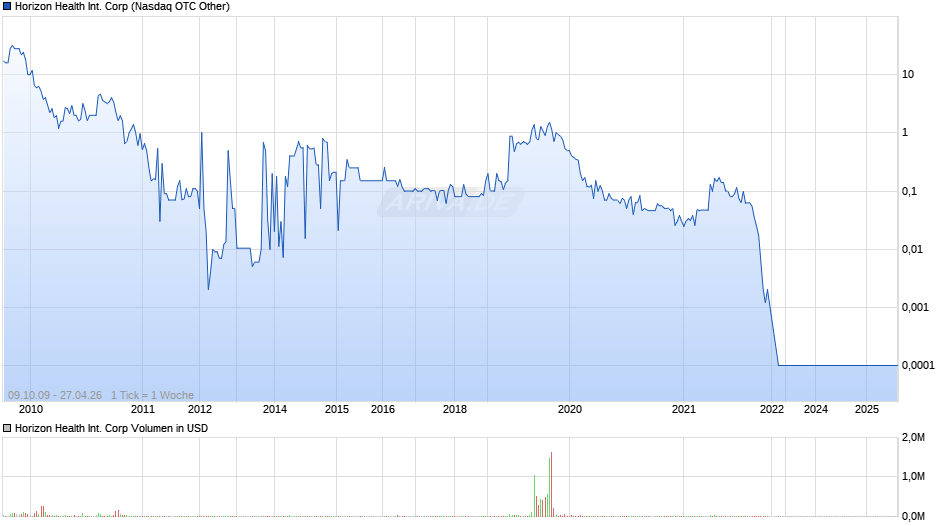Screen dimensions: 940x526
Task: Click the grey legend square beside Volumen title
Action: coord(7,428)
